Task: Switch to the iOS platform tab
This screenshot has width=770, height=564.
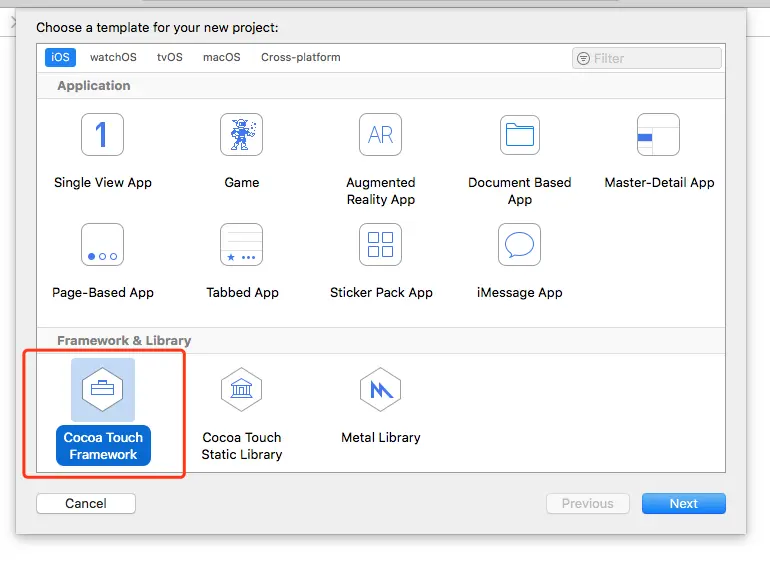Action: click(x=60, y=57)
